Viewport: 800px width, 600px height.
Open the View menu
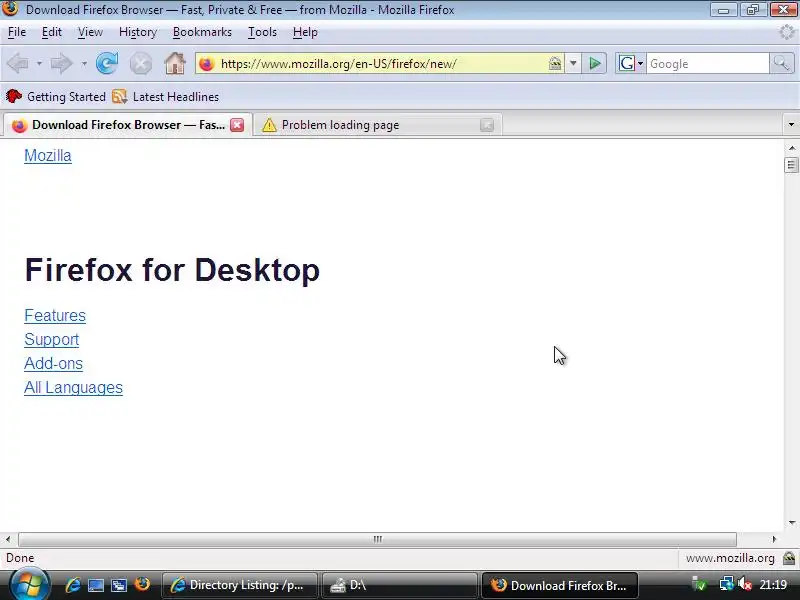(x=90, y=32)
